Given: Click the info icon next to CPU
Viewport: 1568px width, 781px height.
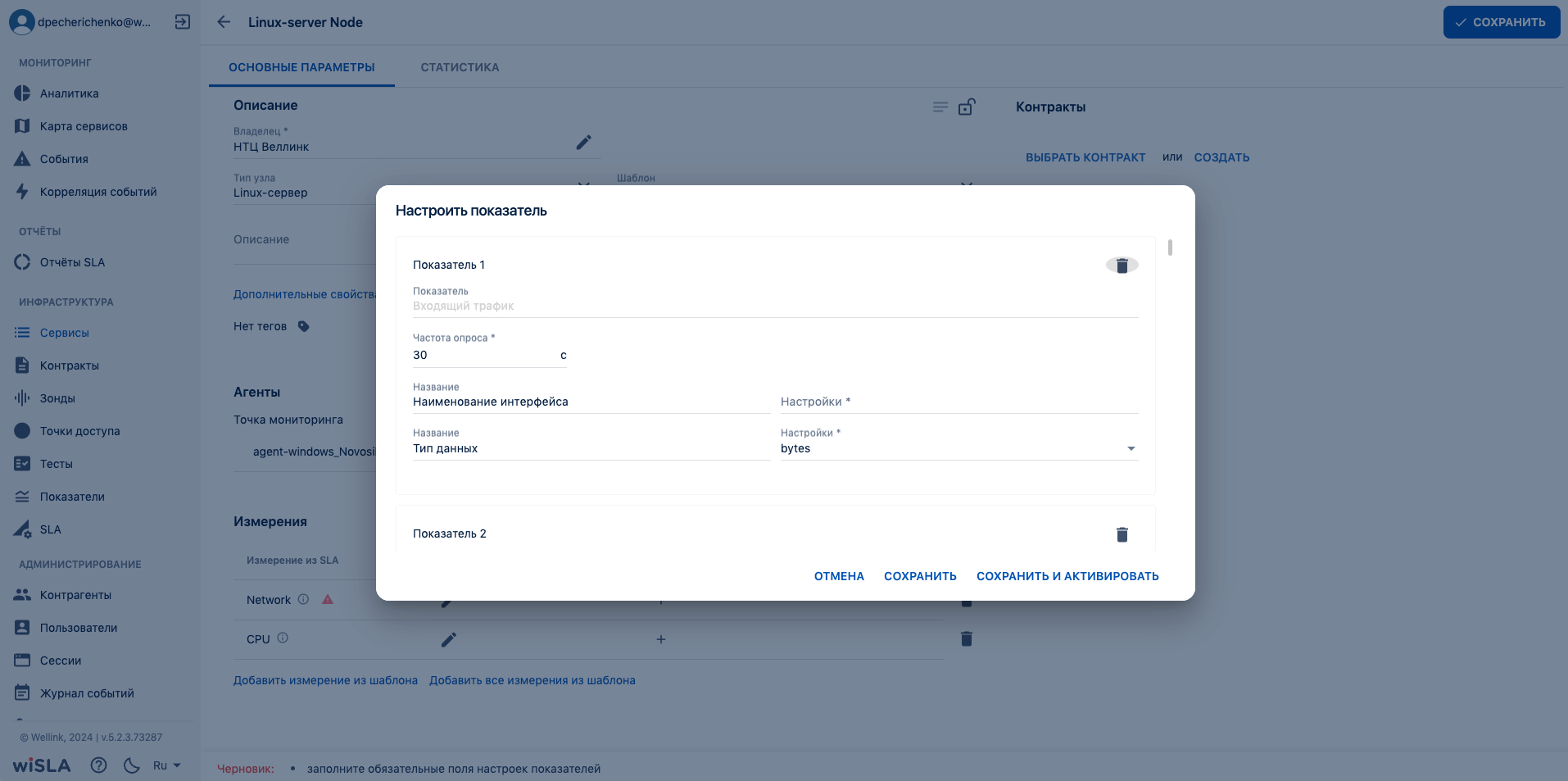Looking at the screenshot, I should pyautogui.click(x=283, y=638).
